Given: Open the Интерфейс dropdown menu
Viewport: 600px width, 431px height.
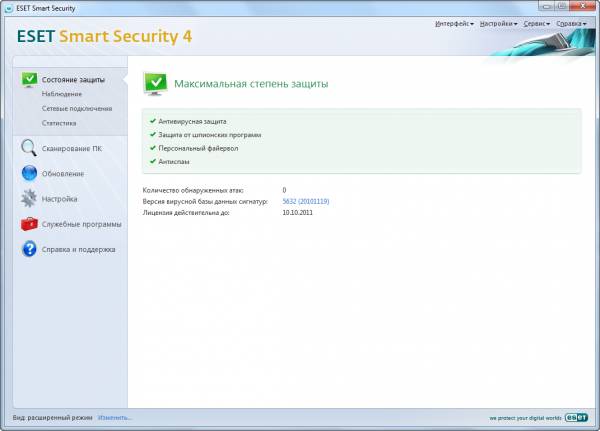Looking at the screenshot, I should pos(454,24).
